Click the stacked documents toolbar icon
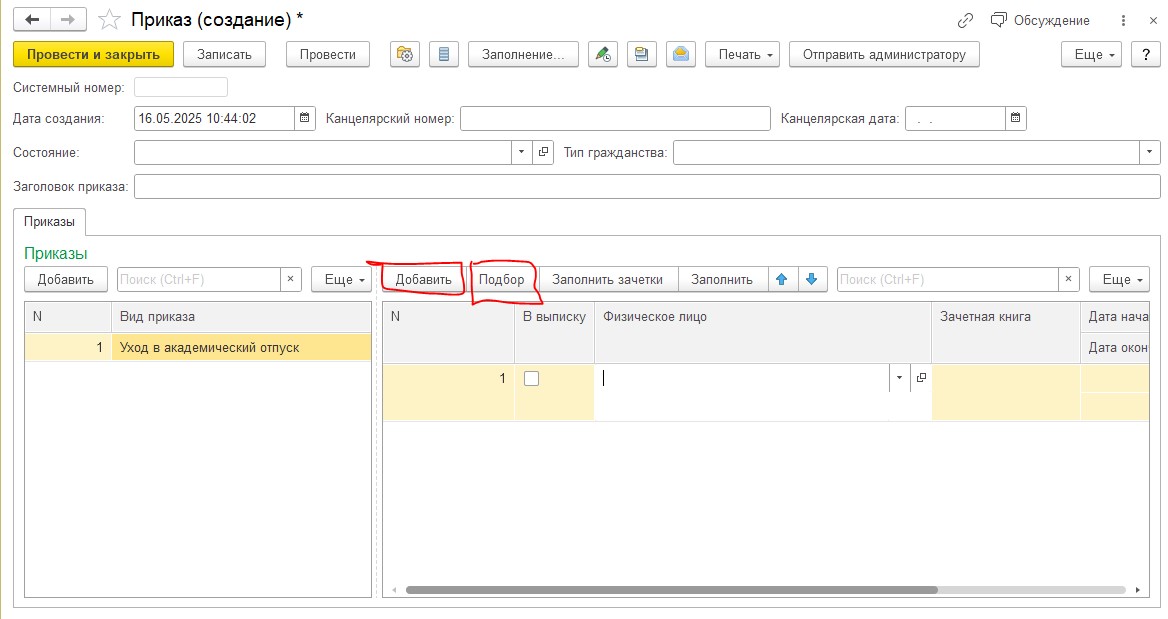 click(x=641, y=54)
